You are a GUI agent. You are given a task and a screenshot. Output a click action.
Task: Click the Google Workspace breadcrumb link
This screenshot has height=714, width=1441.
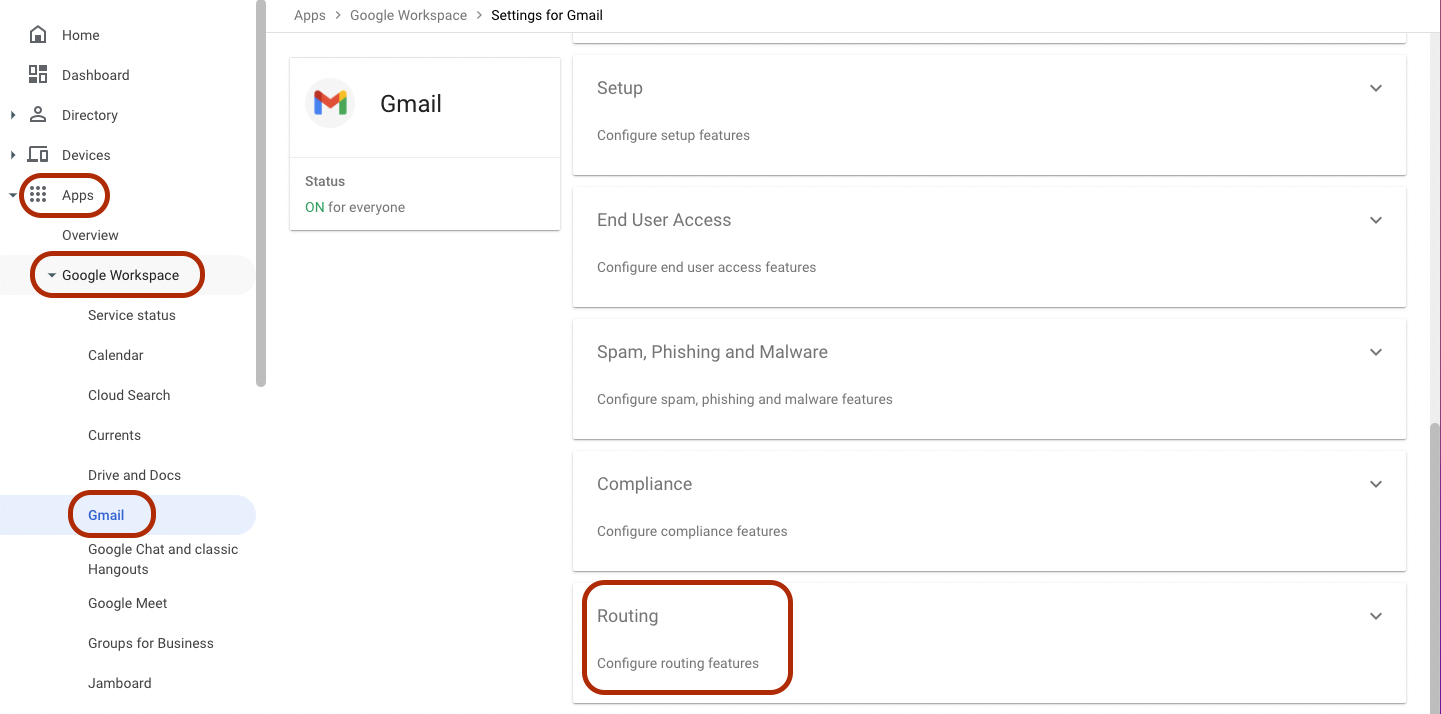(408, 15)
